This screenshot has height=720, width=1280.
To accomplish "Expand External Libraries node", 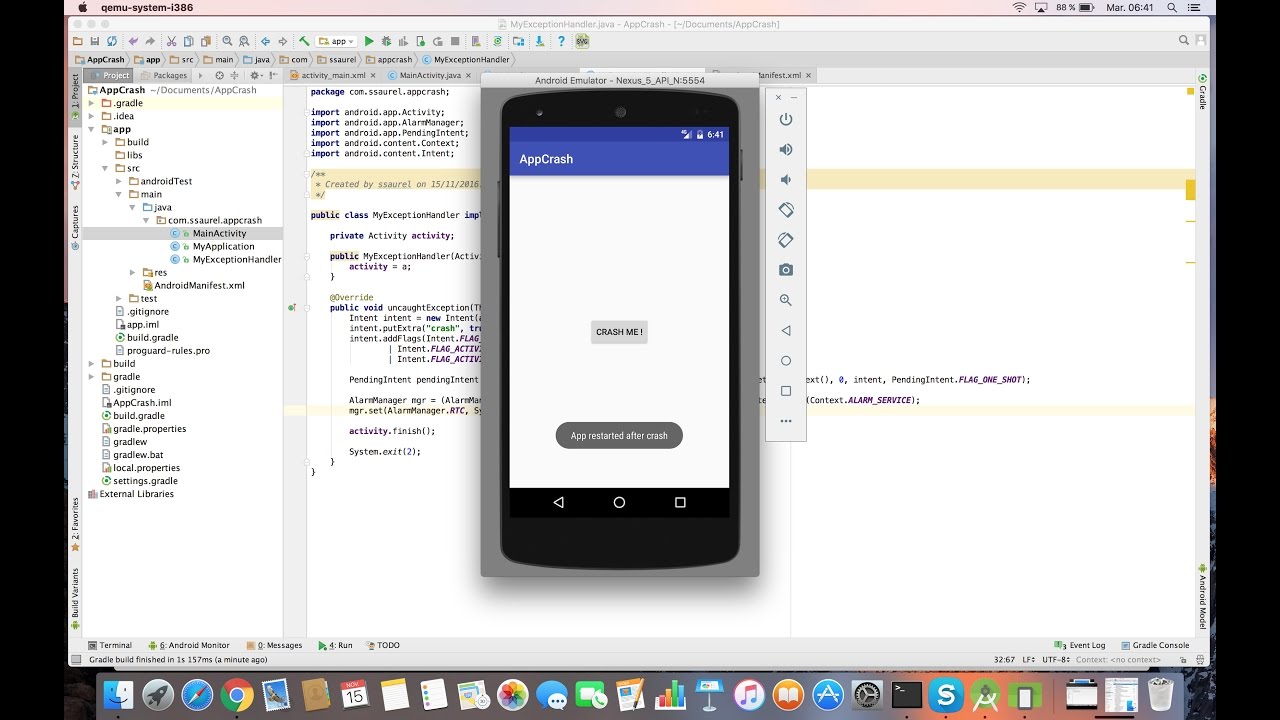I will [x=130, y=494].
